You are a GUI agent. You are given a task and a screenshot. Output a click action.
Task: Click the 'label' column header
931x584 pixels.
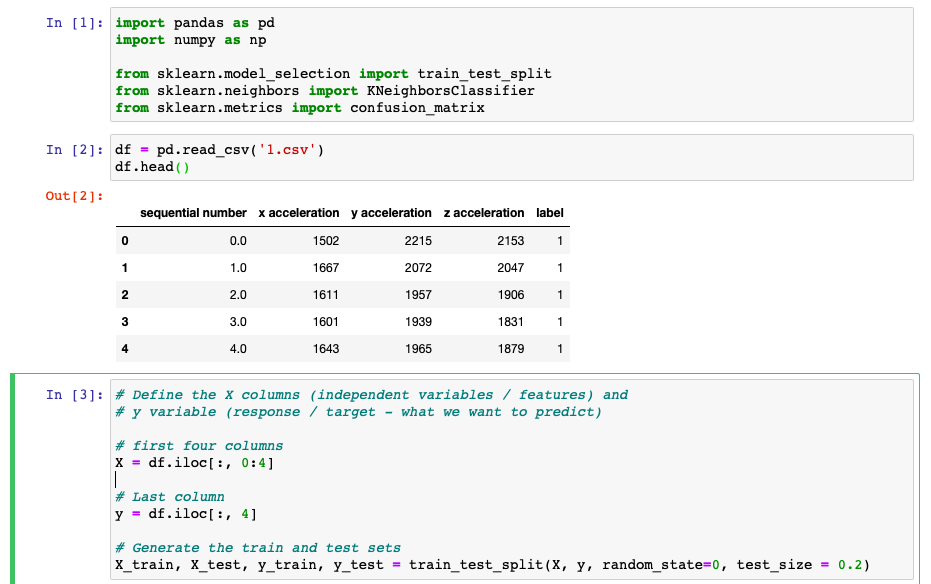pos(550,213)
